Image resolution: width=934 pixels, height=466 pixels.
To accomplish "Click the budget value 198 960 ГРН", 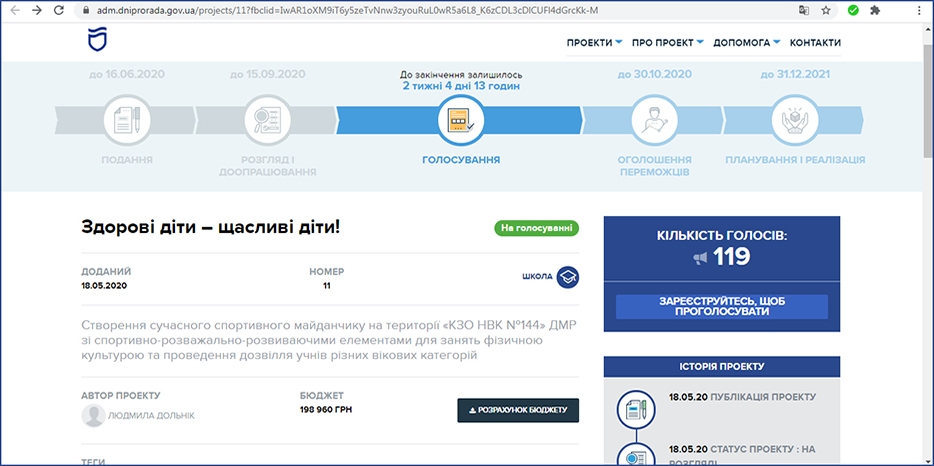I will pos(326,410).
